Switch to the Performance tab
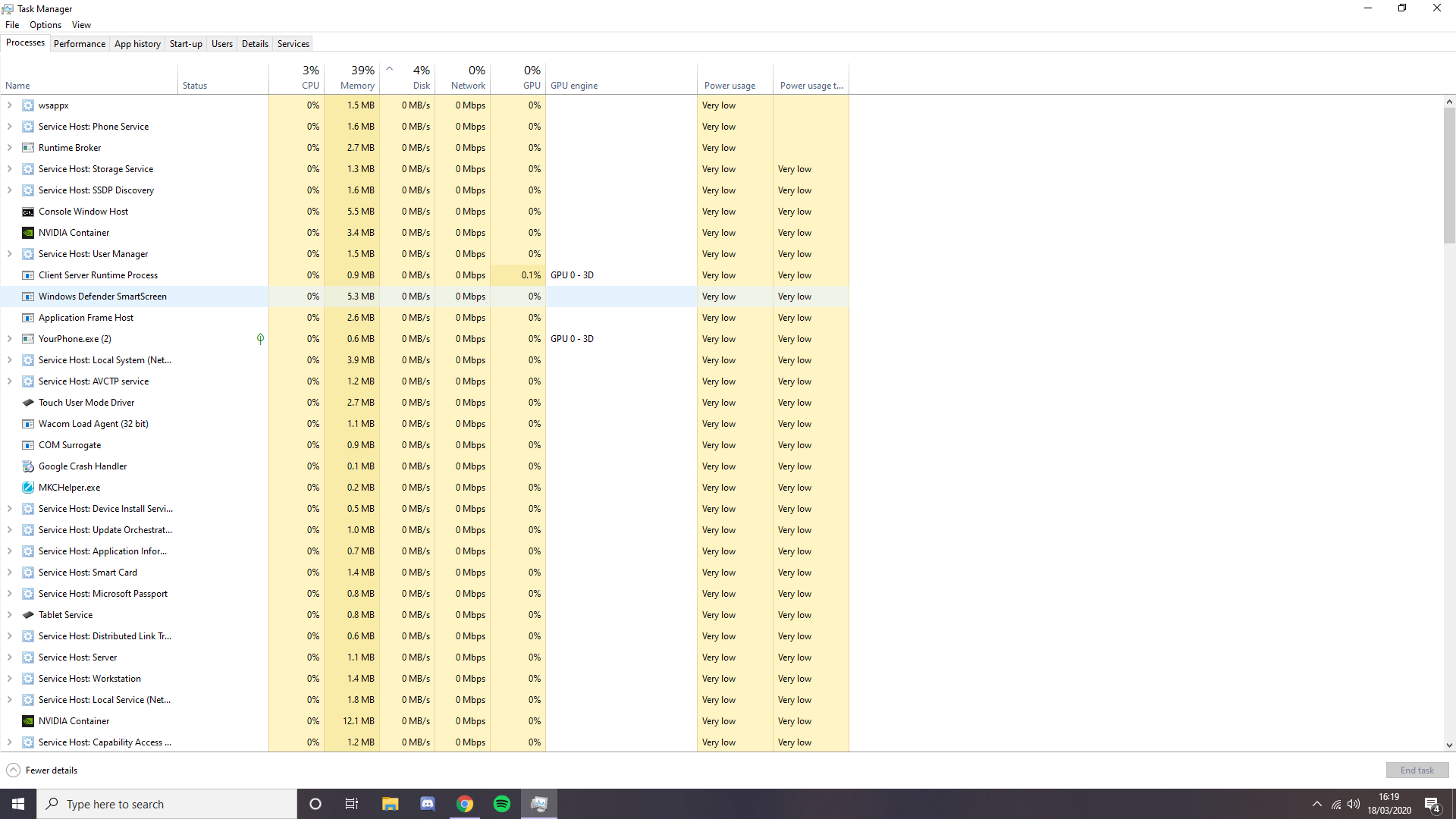1456x819 pixels. click(x=80, y=44)
